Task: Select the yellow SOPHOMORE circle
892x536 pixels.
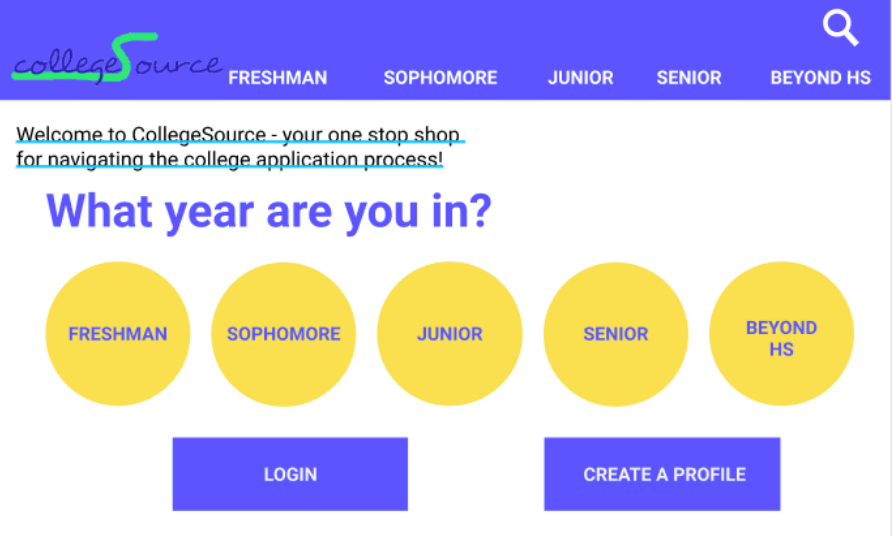Action: pyautogui.click(x=283, y=333)
